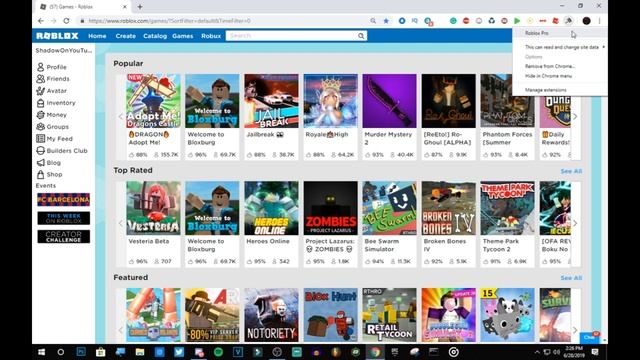Click the Roblox search field

(x=291, y=36)
